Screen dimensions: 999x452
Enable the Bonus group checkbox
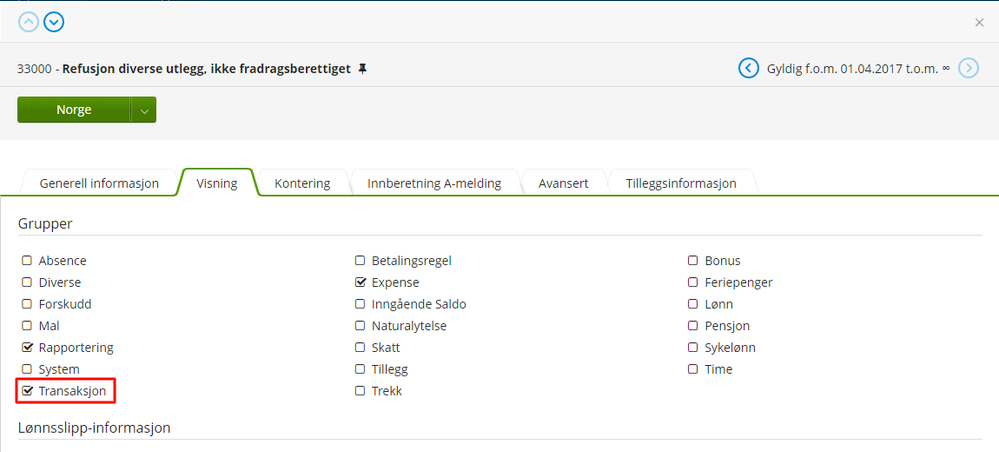point(693,261)
